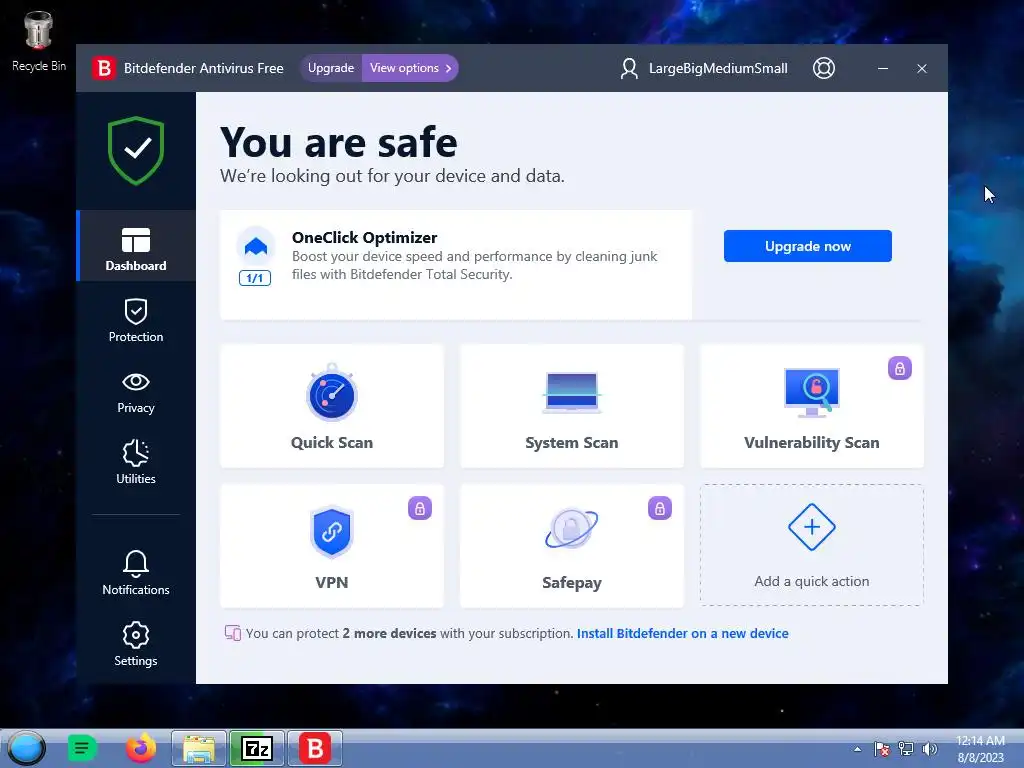Image resolution: width=1024 pixels, height=768 pixels.
Task: Click the volume speaker tray icon
Action: pos(929,749)
